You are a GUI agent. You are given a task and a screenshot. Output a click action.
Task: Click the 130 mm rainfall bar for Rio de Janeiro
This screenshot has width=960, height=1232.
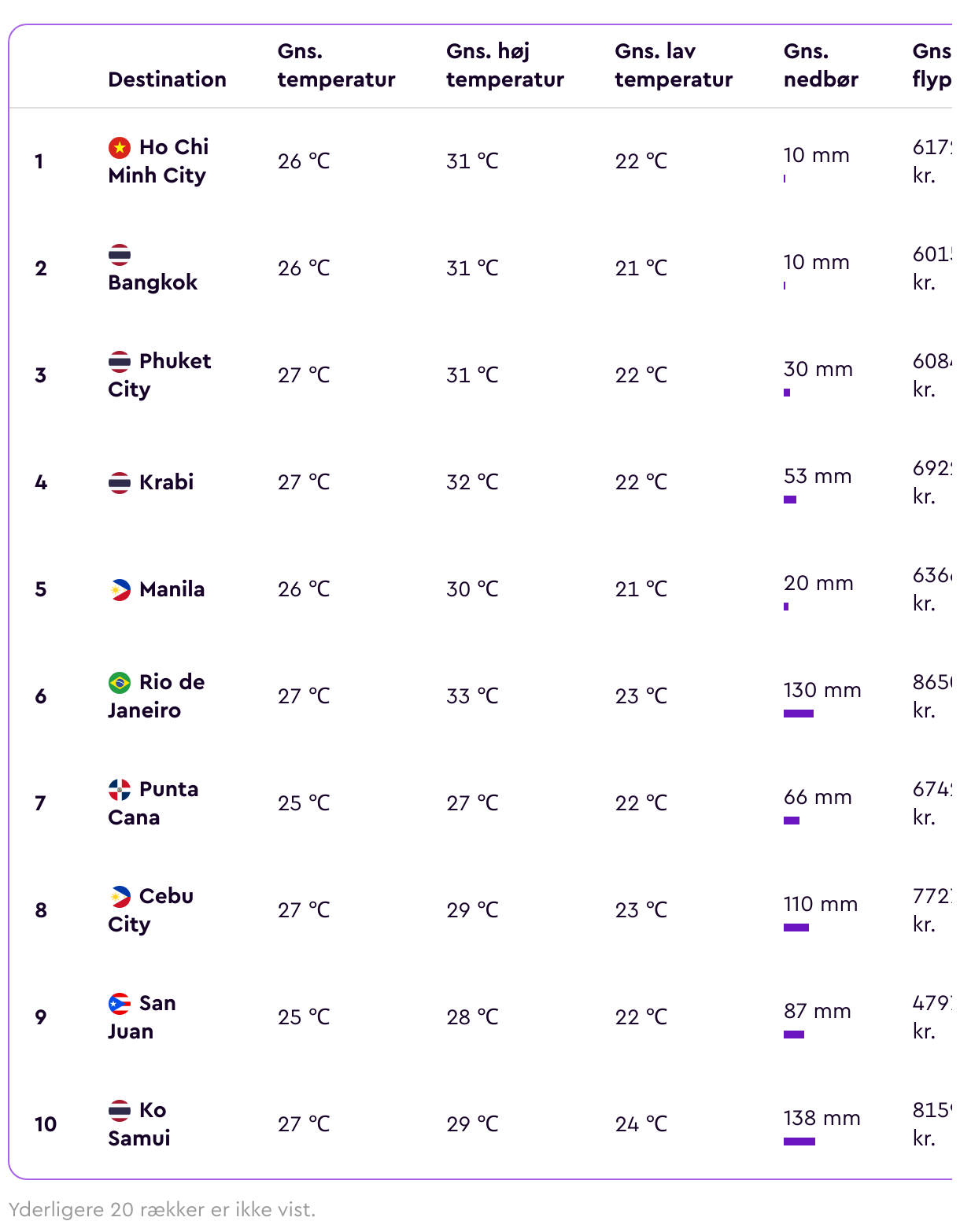point(798,714)
